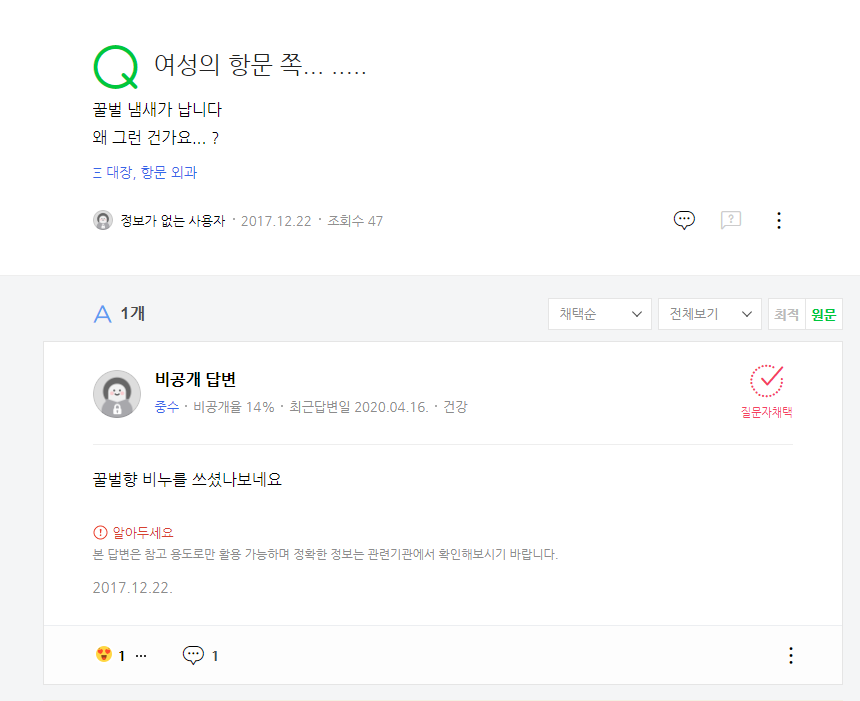Image resolution: width=860 pixels, height=701 pixels.
Task: Open the 대장, 항문 외과 category link
Action: [x=145, y=172]
